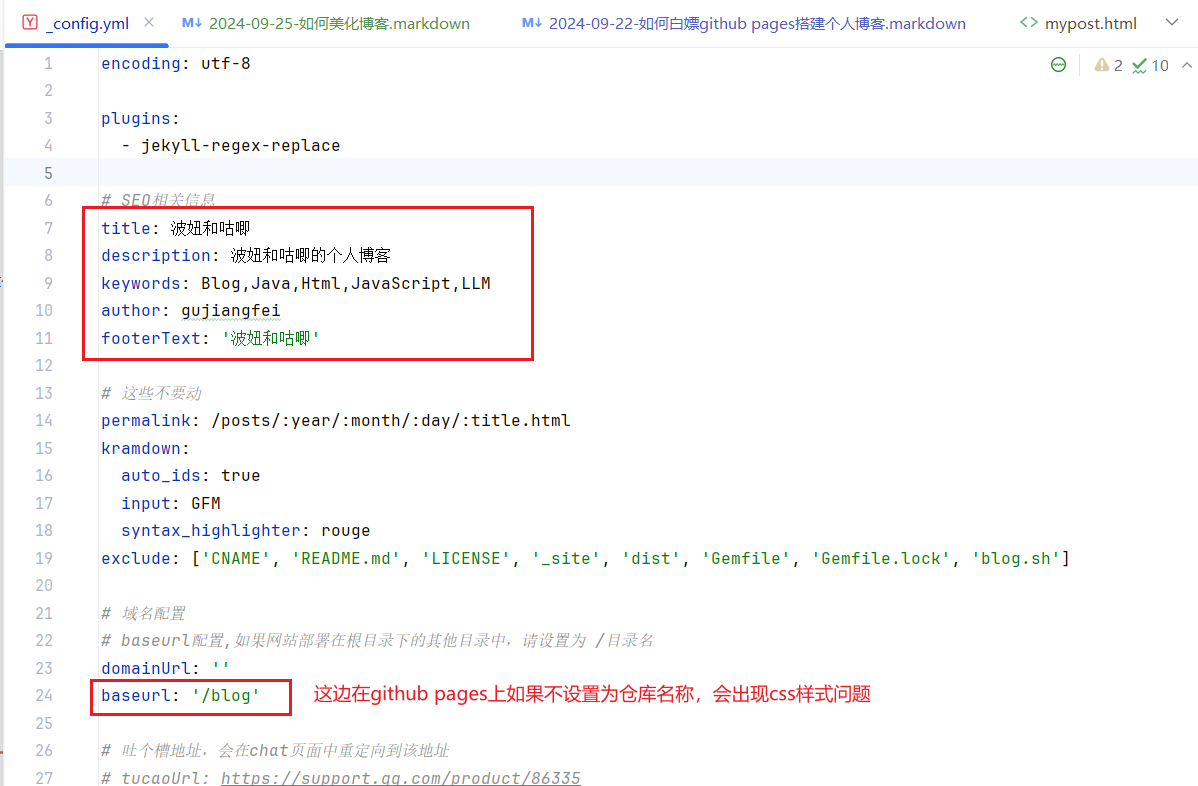Click HTML file icon on mypost.html tab

pos(1028,23)
